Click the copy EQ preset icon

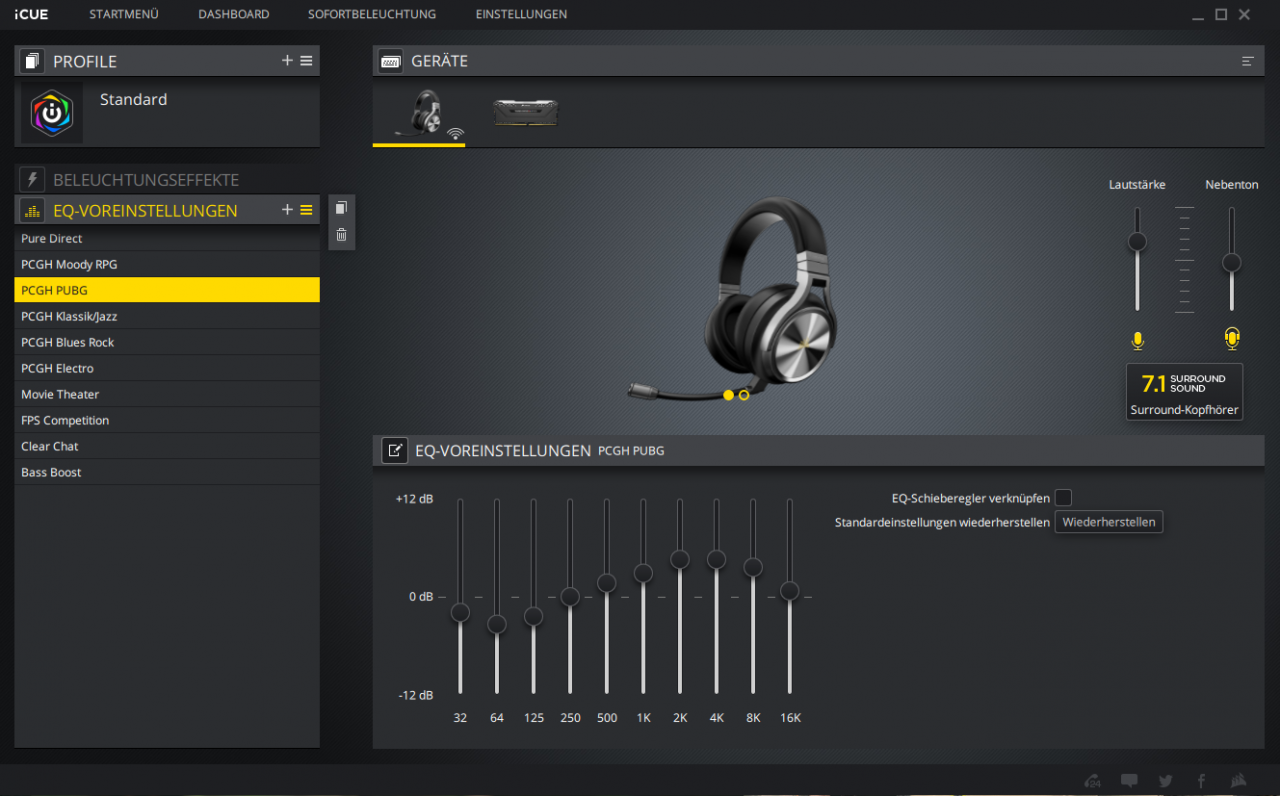point(342,208)
